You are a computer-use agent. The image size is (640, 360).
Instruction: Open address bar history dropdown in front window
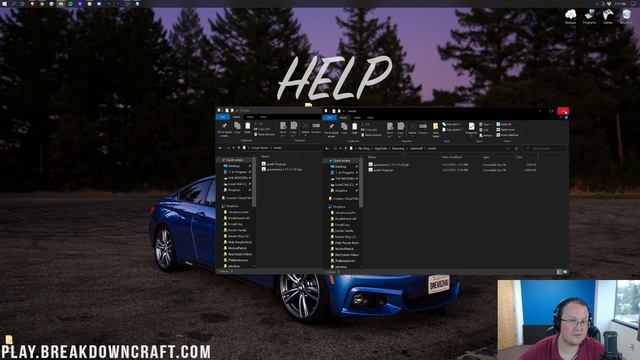click(508, 148)
